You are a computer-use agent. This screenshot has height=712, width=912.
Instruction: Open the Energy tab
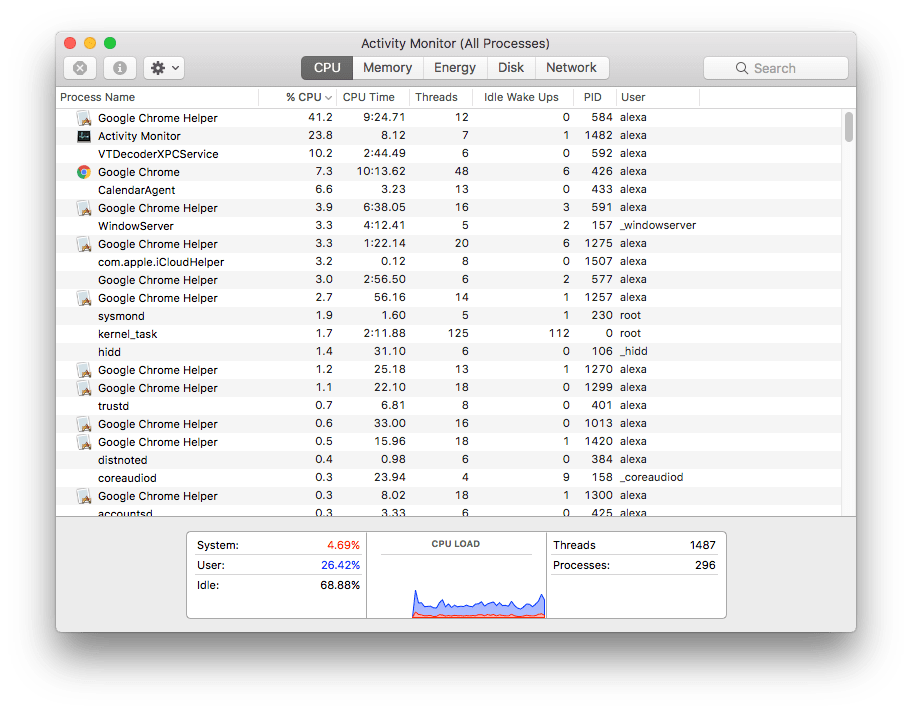click(455, 68)
